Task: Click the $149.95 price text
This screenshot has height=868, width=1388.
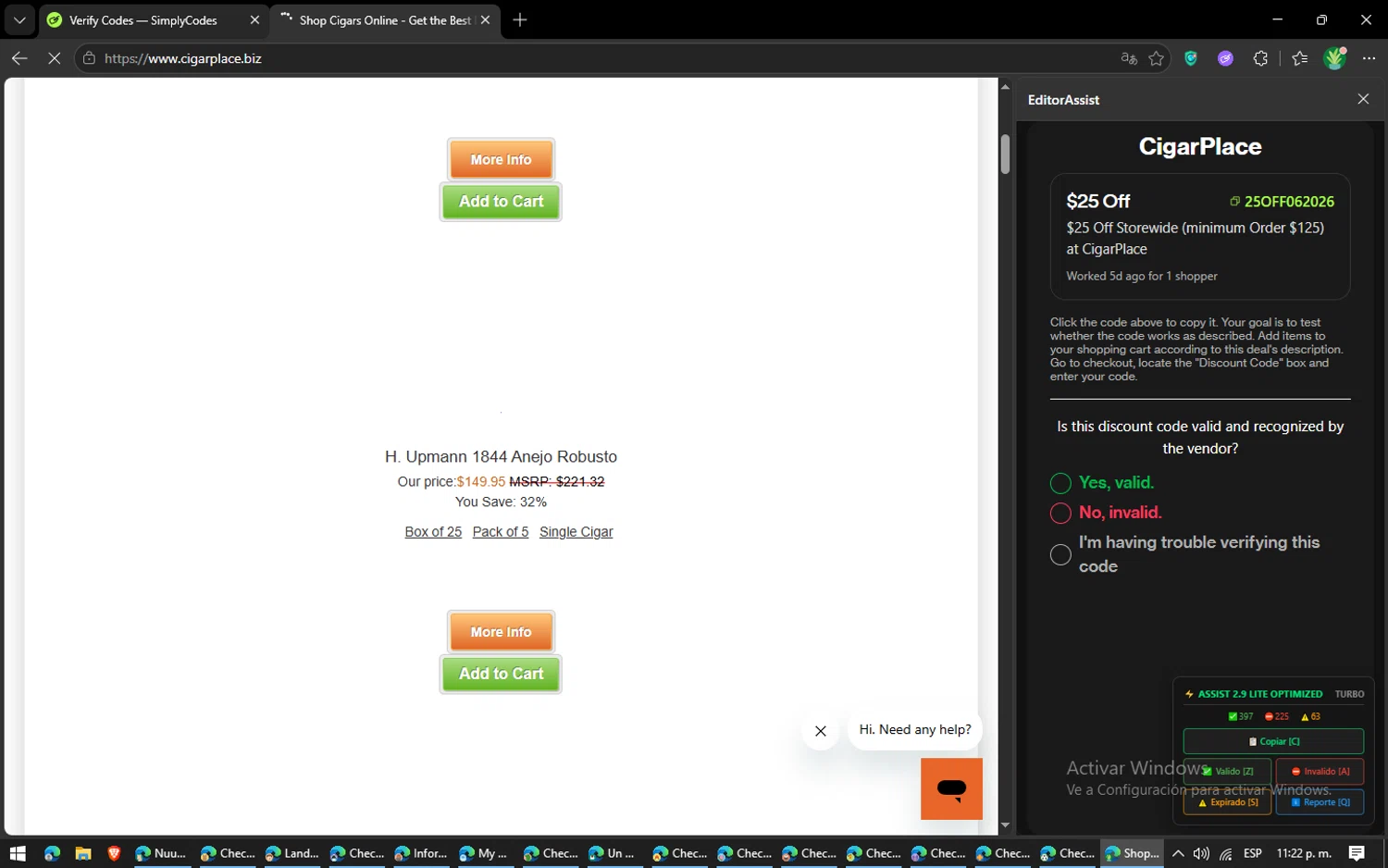Action: tap(481, 481)
